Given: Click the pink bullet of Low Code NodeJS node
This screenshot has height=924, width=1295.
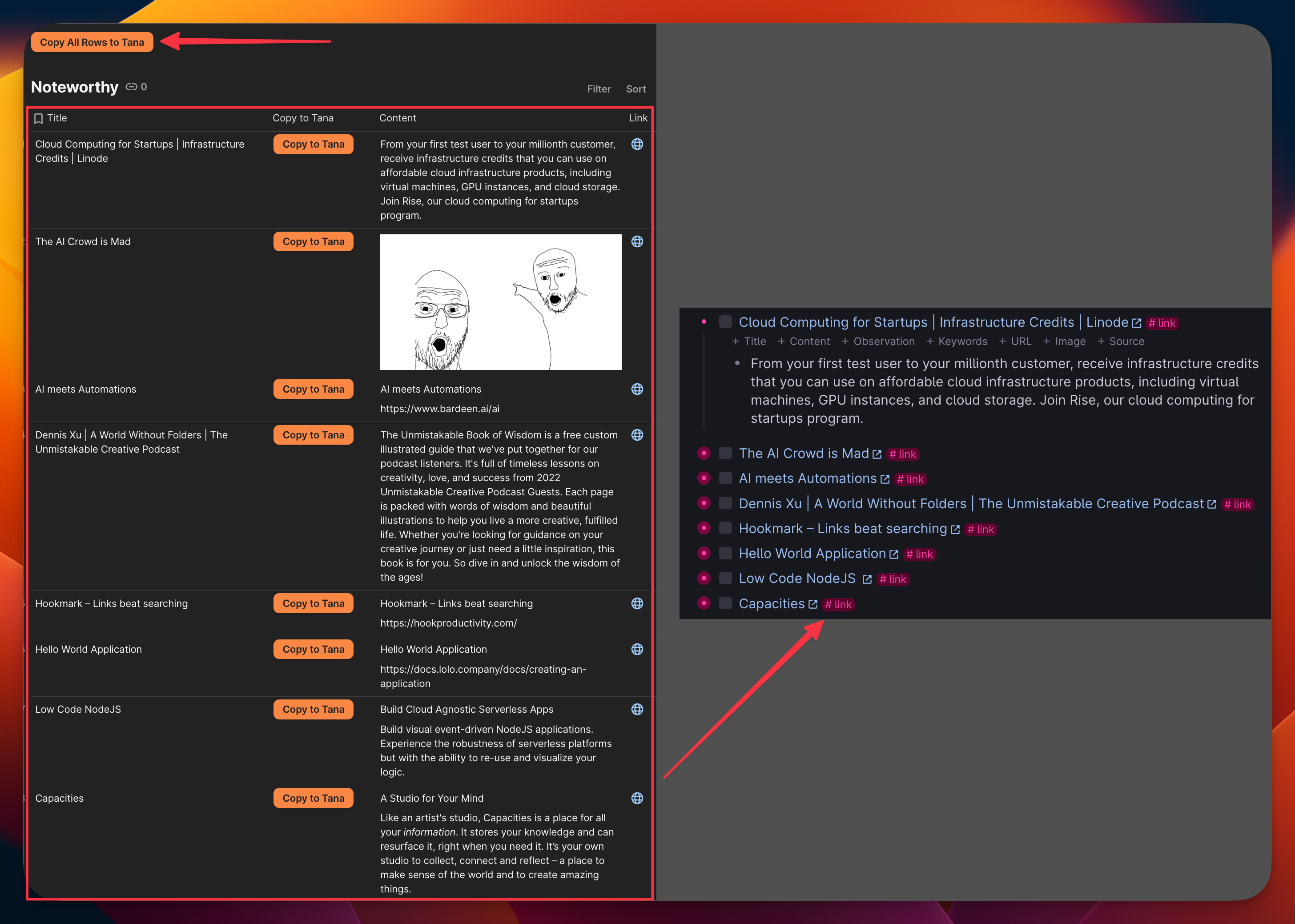Looking at the screenshot, I should 704,578.
